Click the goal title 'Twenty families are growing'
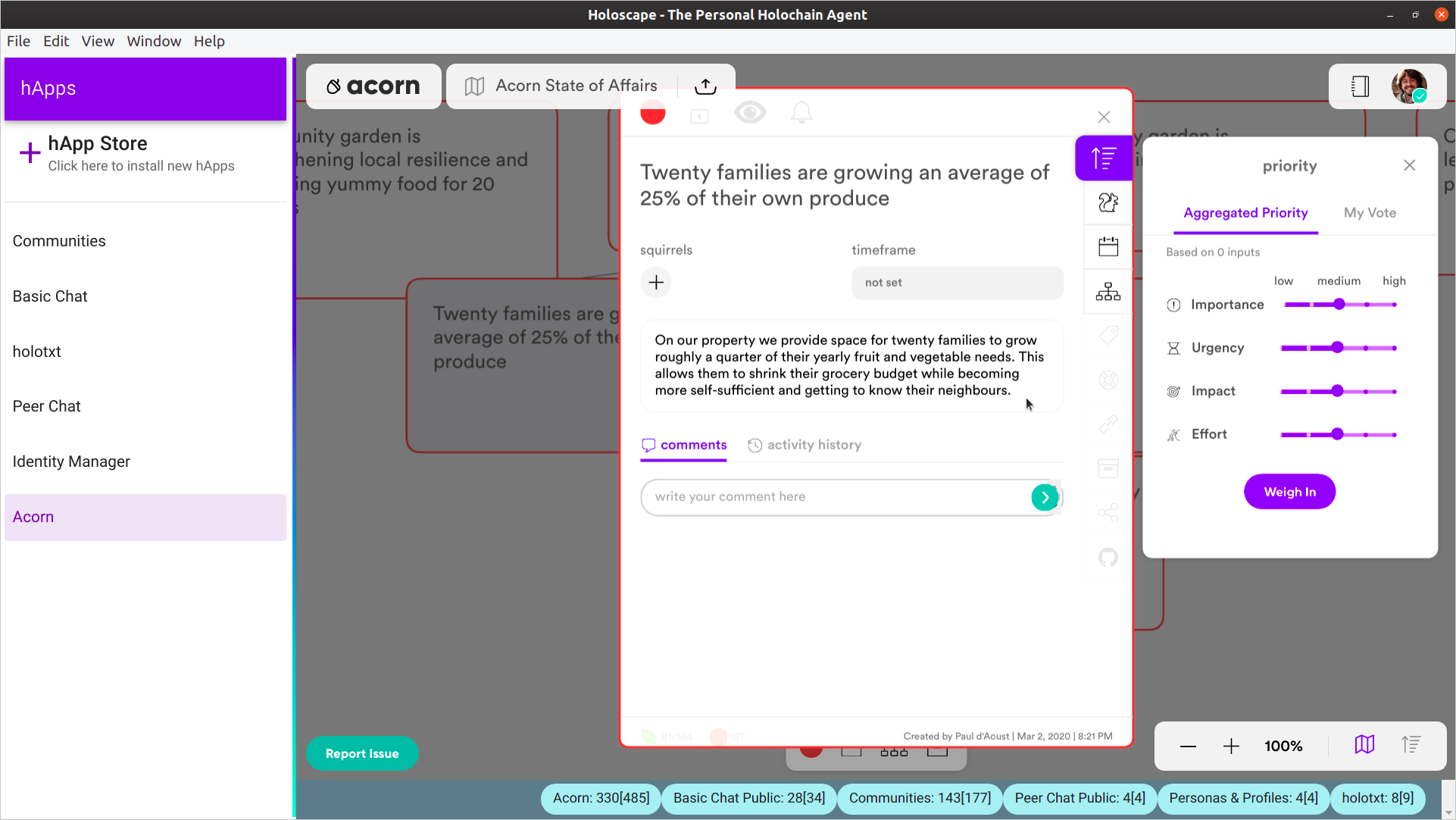1456x820 pixels. point(845,185)
